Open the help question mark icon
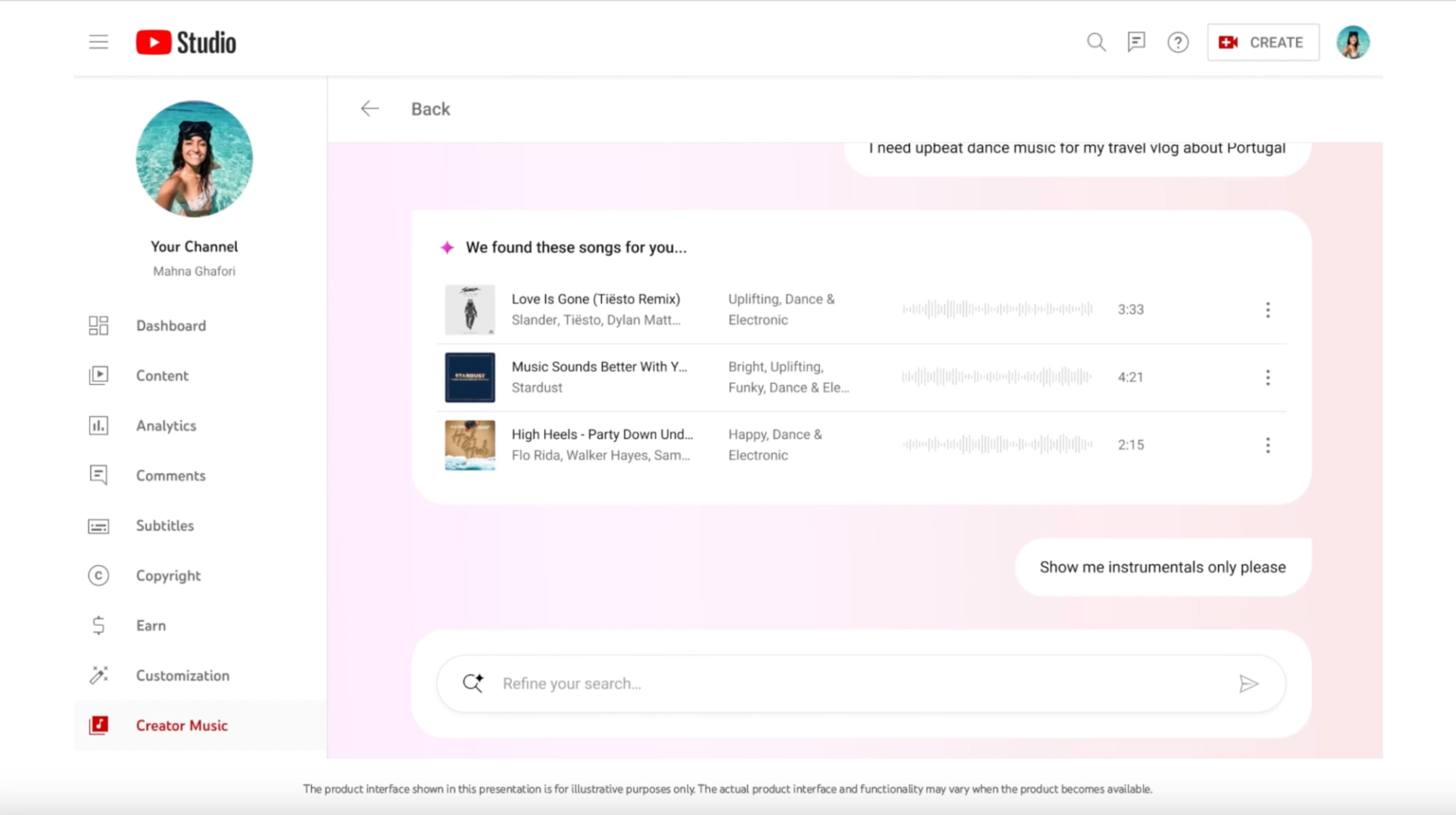This screenshot has width=1456, height=815. coord(1177,42)
